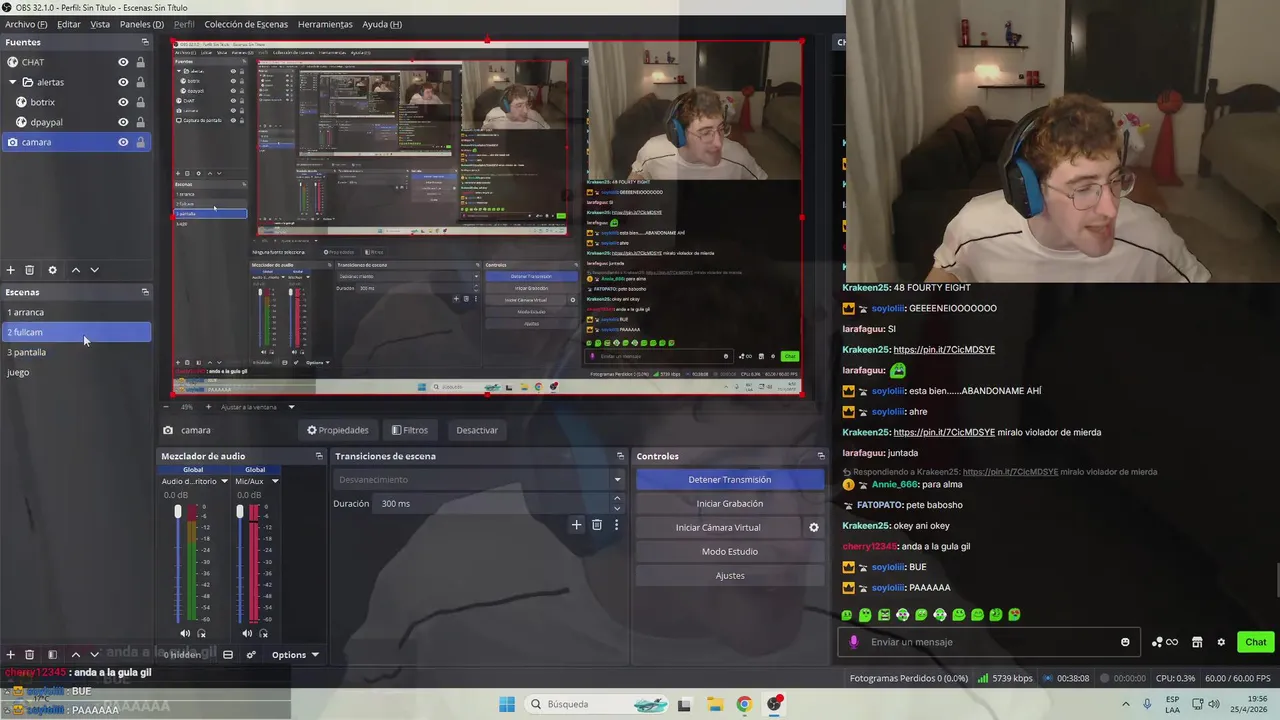The image size is (1280, 720).
Task: Open the Audio del escritorio channel dropdown
Action: pos(224,481)
